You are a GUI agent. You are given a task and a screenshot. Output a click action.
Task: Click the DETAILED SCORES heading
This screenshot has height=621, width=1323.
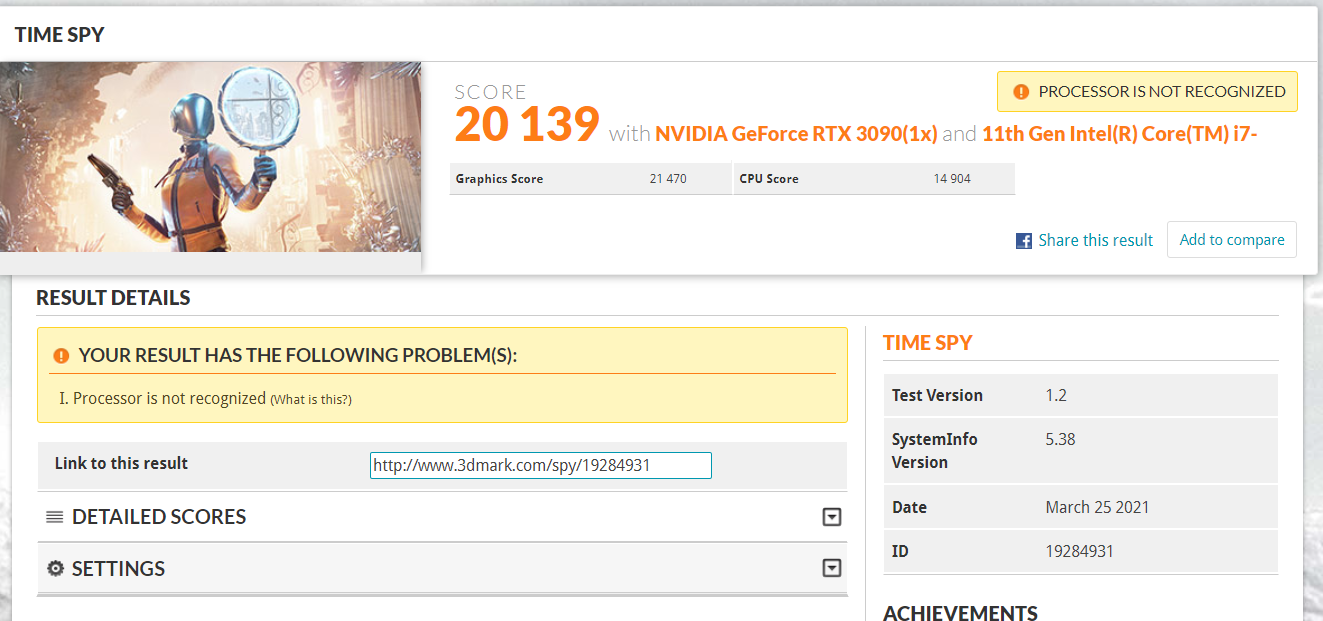[x=159, y=517]
